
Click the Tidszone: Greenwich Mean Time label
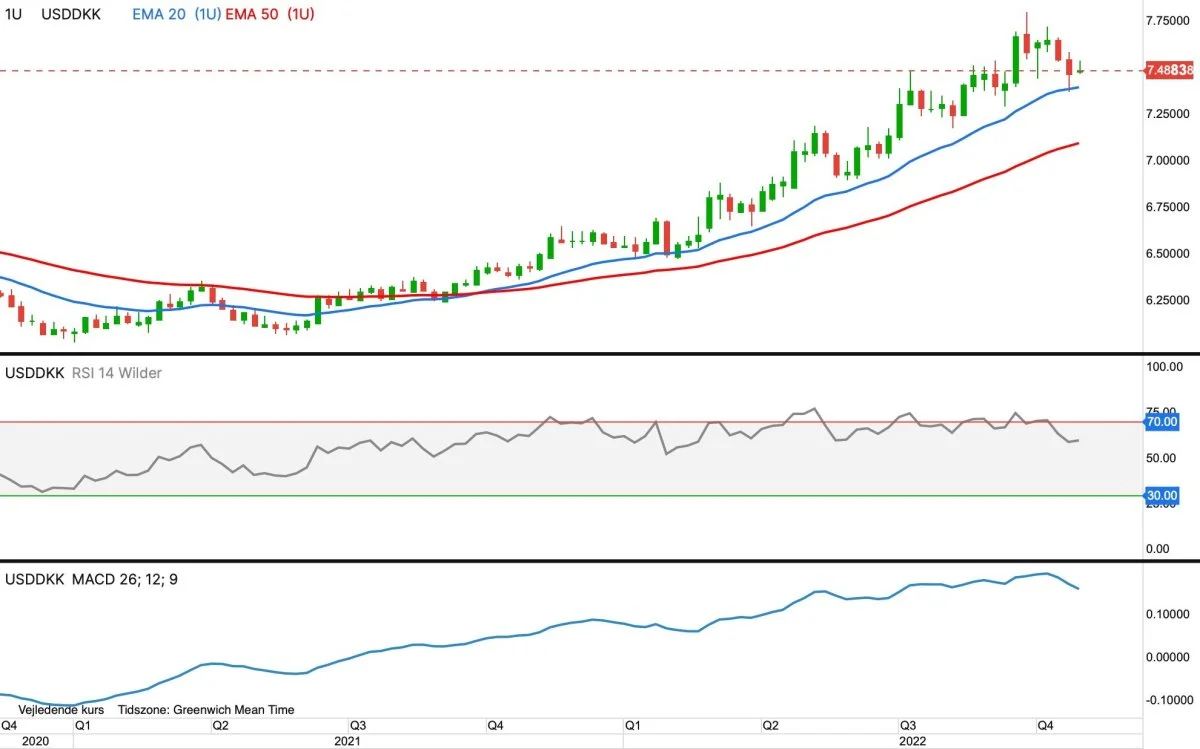pos(206,710)
